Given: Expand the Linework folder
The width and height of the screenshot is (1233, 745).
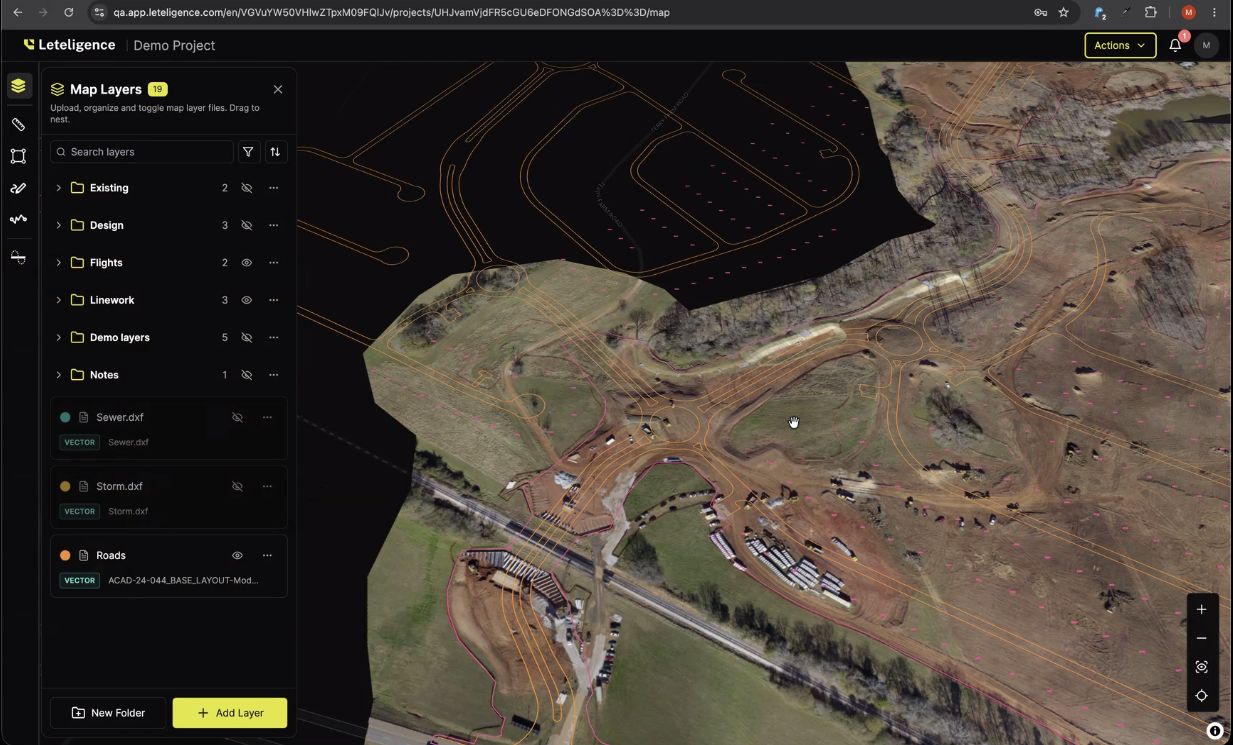Looking at the screenshot, I should (x=58, y=300).
